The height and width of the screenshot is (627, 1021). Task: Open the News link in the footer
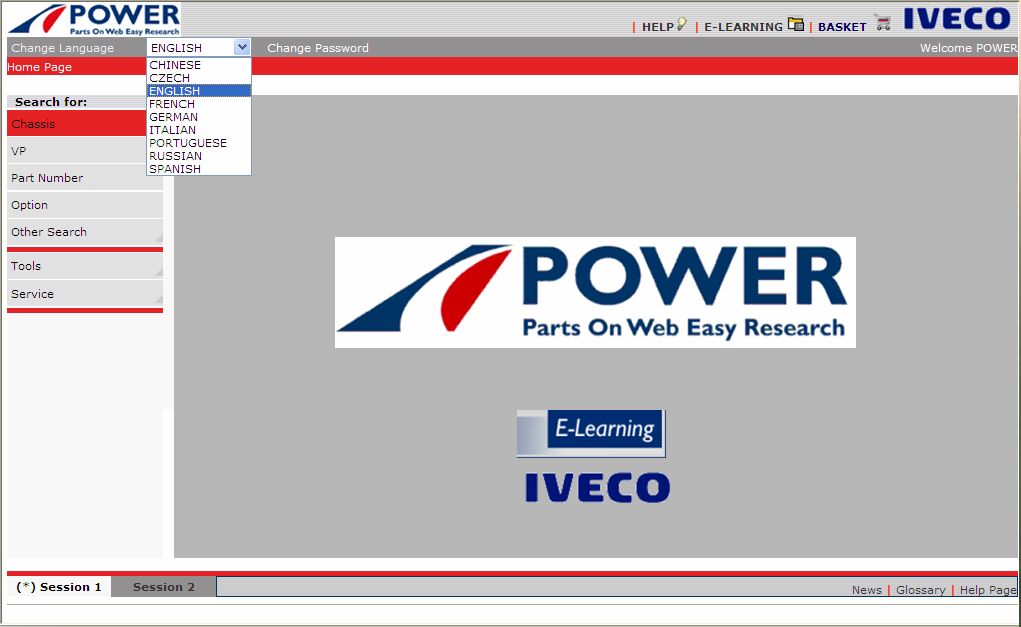(867, 590)
